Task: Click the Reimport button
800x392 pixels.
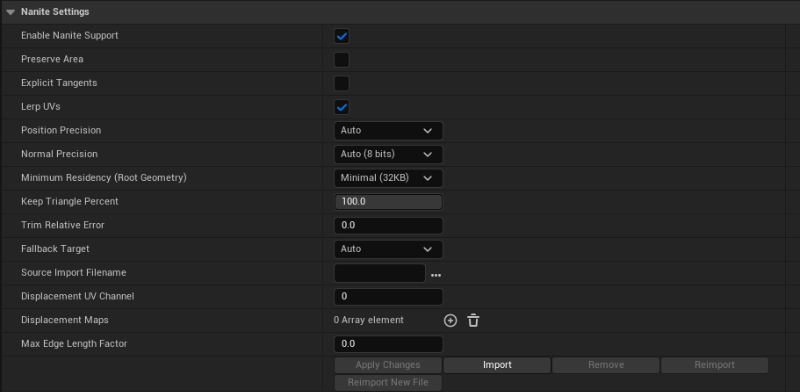Action: pos(714,365)
